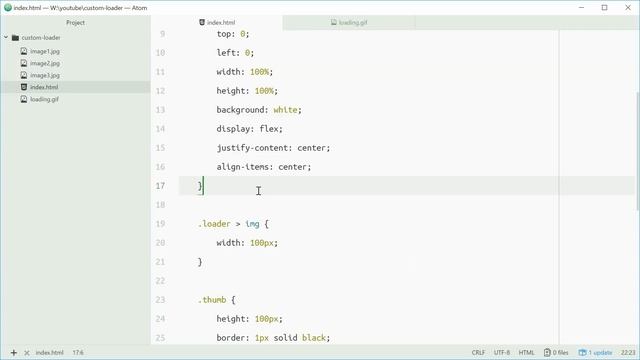
Task: Click the Project panel header
Action: click(76, 23)
